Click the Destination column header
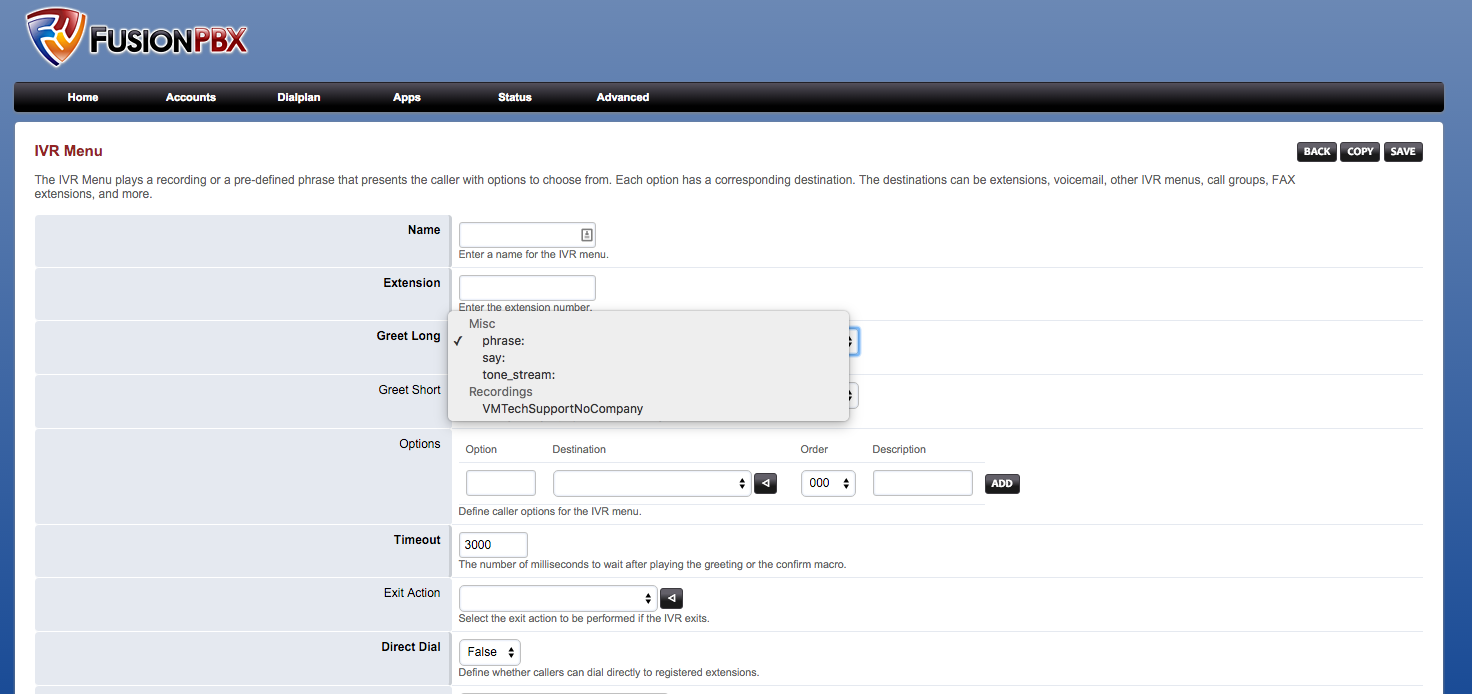Image resolution: width=1472 pixels, height=694 pixels. (x=579, y=450)
